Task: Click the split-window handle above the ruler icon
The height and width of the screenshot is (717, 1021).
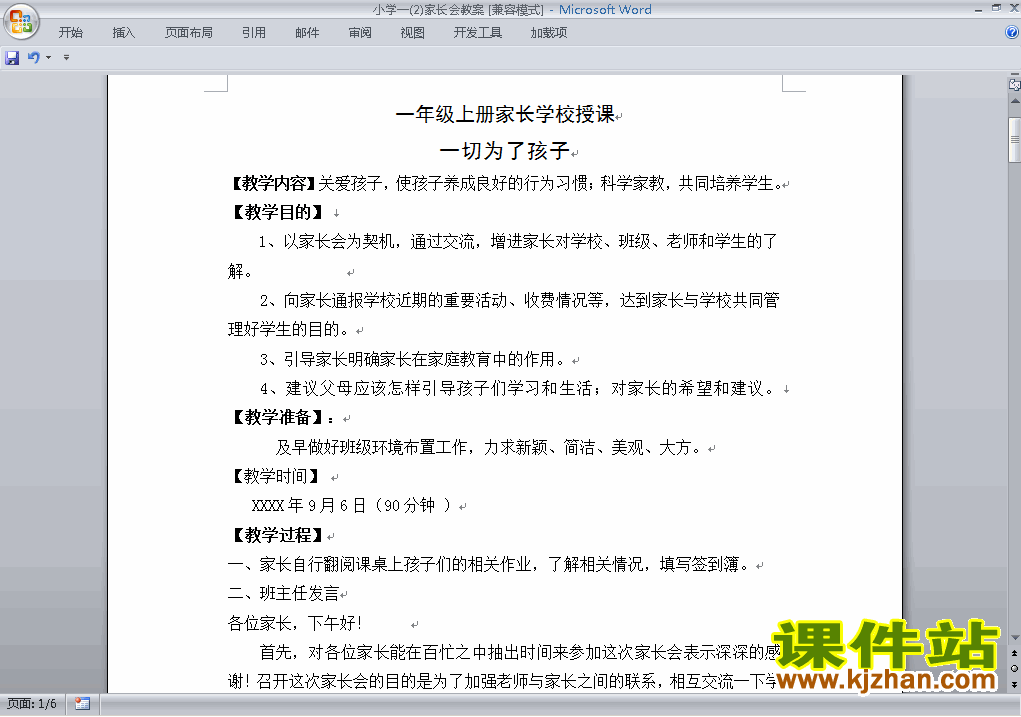Action: click(1014, 75)
